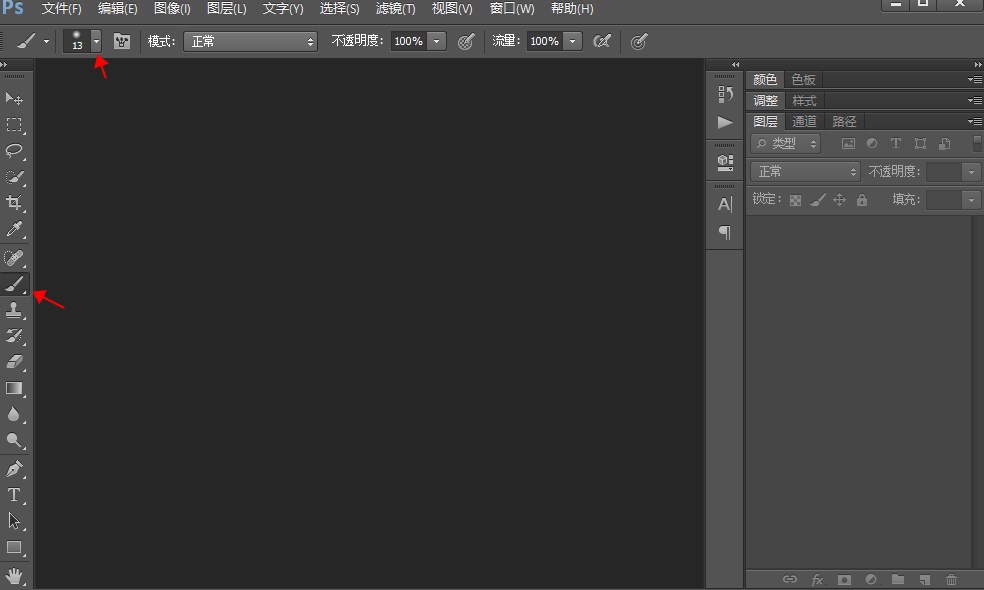This screenshot has width=984, height=590.
Task: Switch to the 色板 tab
Action: pos(803,79)
